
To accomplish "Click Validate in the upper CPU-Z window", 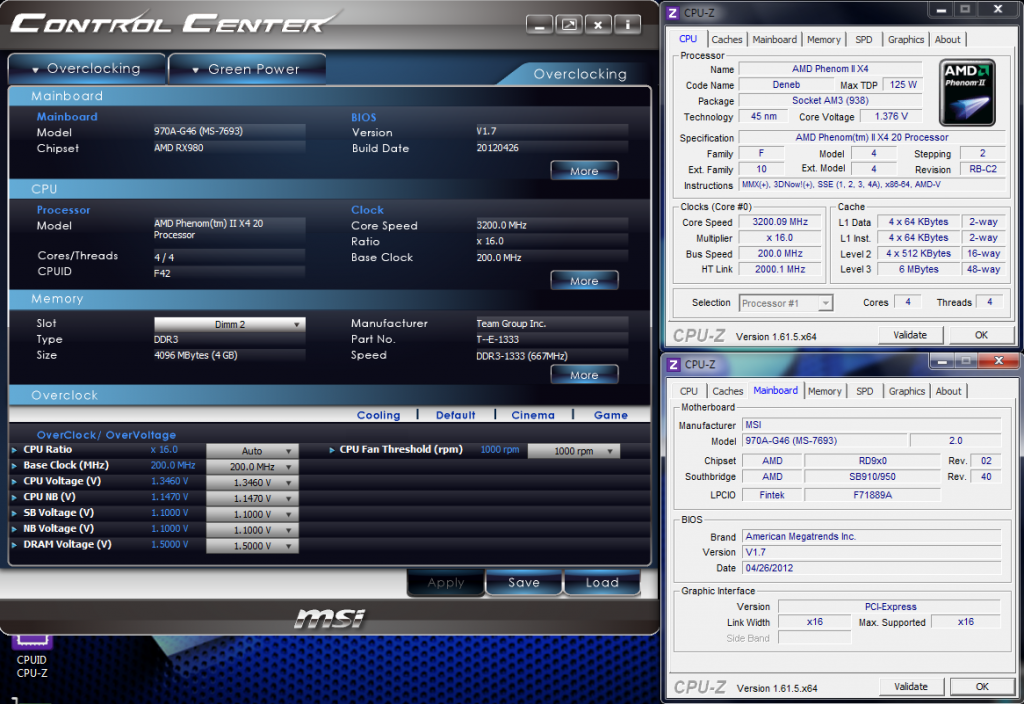I will [910, 335].
